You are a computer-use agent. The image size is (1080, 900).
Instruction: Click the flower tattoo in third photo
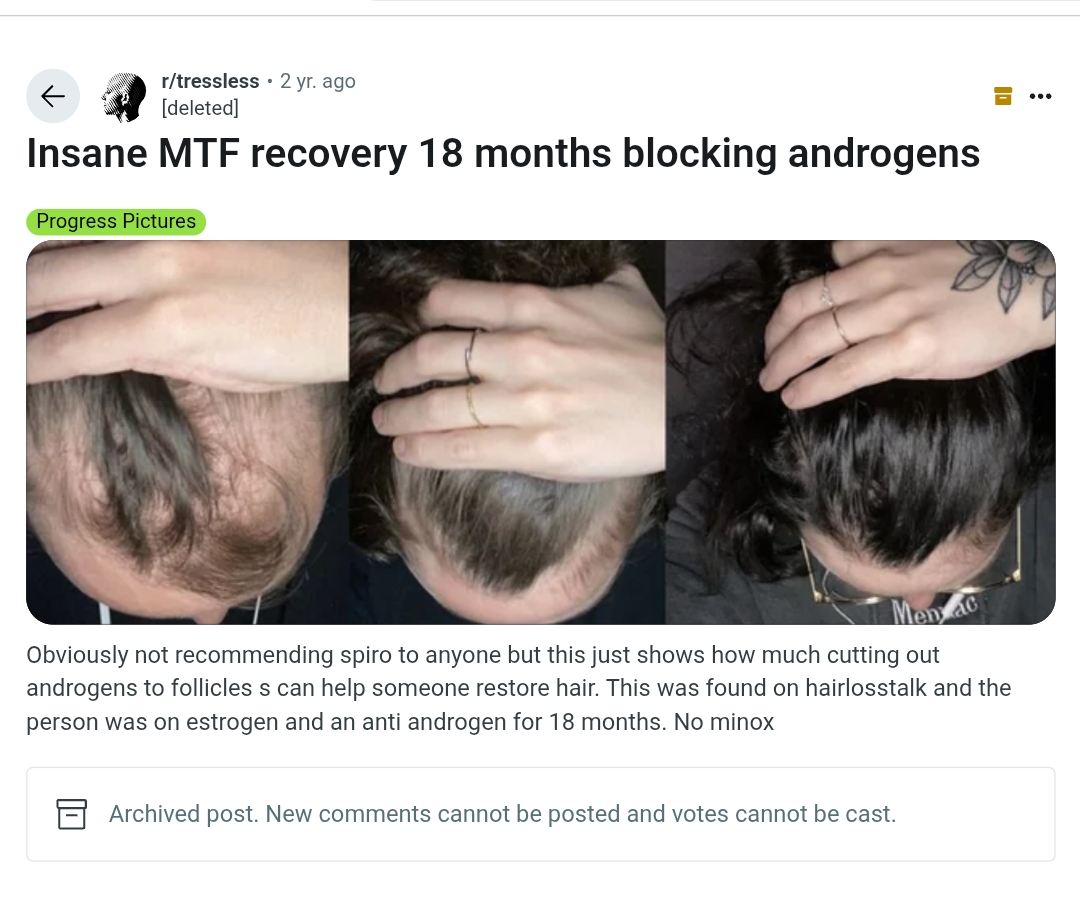tap(1004, 273)
